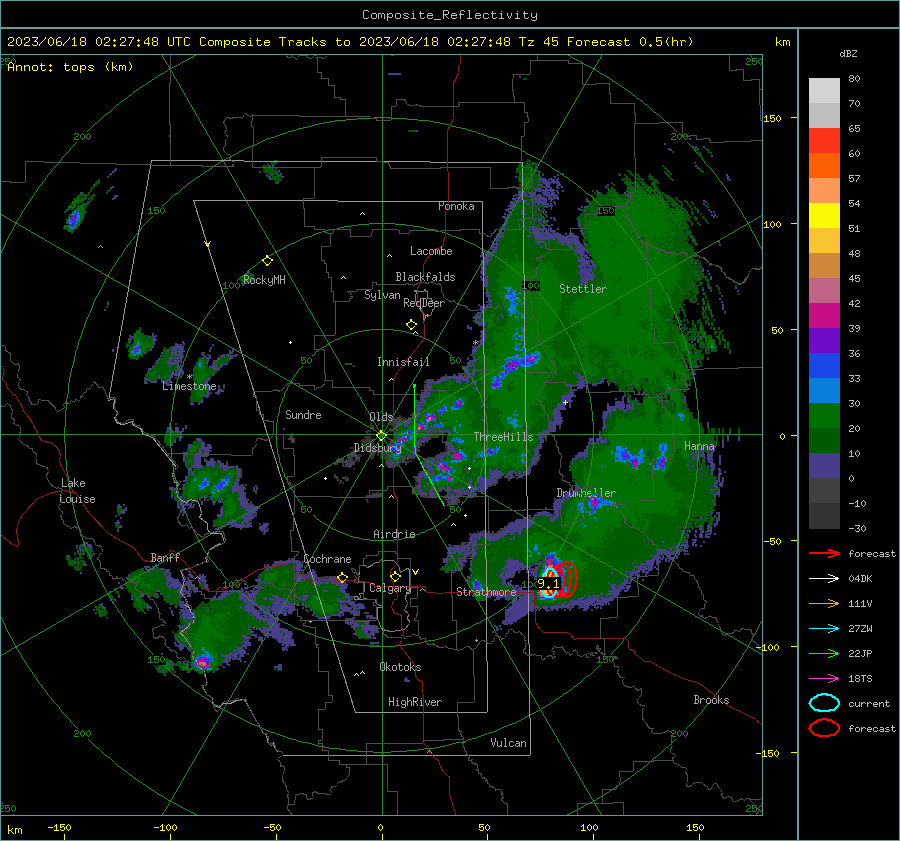
Task: Click the Limestone label
Action: point(189,386)
